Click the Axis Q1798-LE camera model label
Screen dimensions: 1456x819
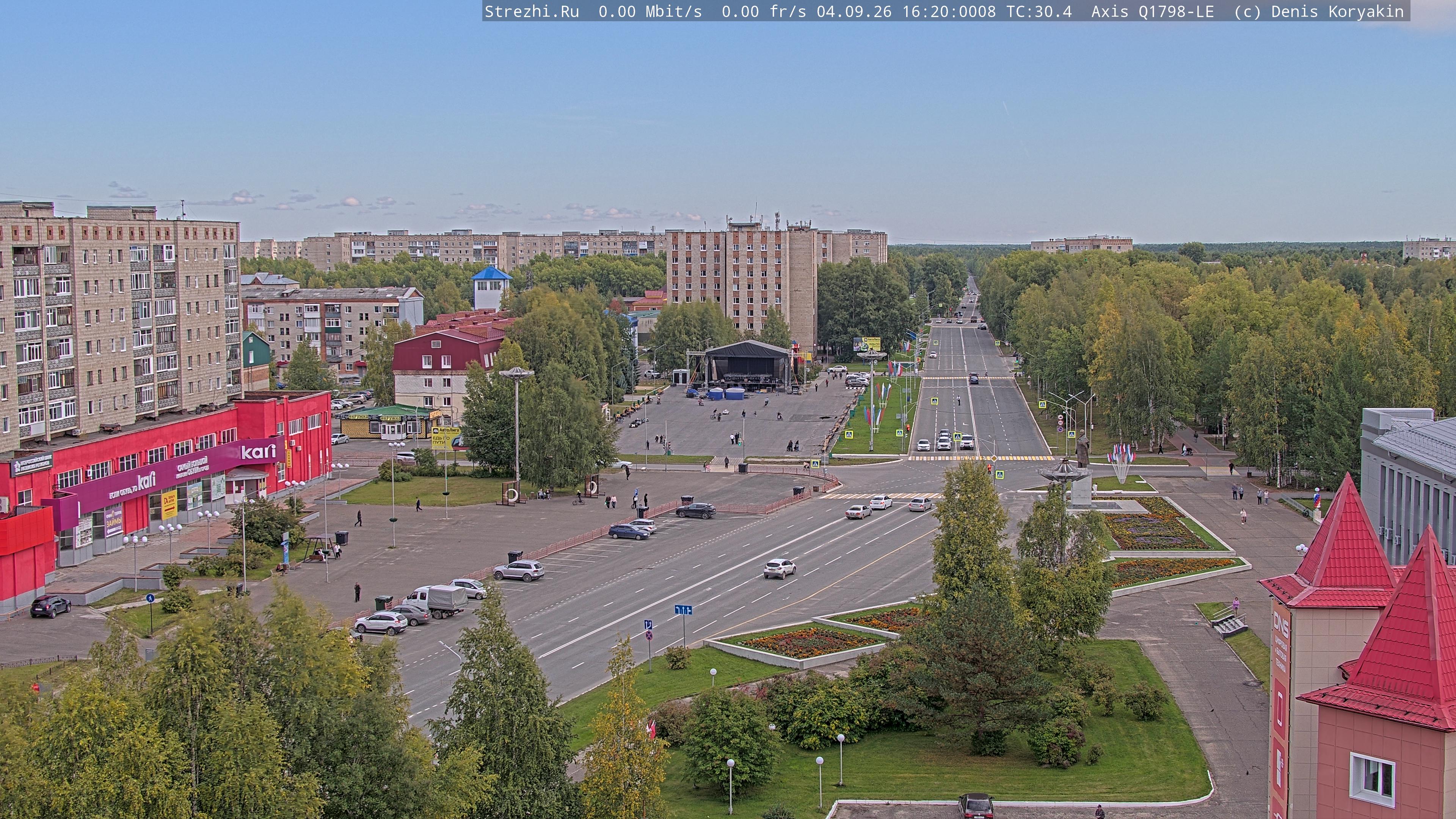1152,11
